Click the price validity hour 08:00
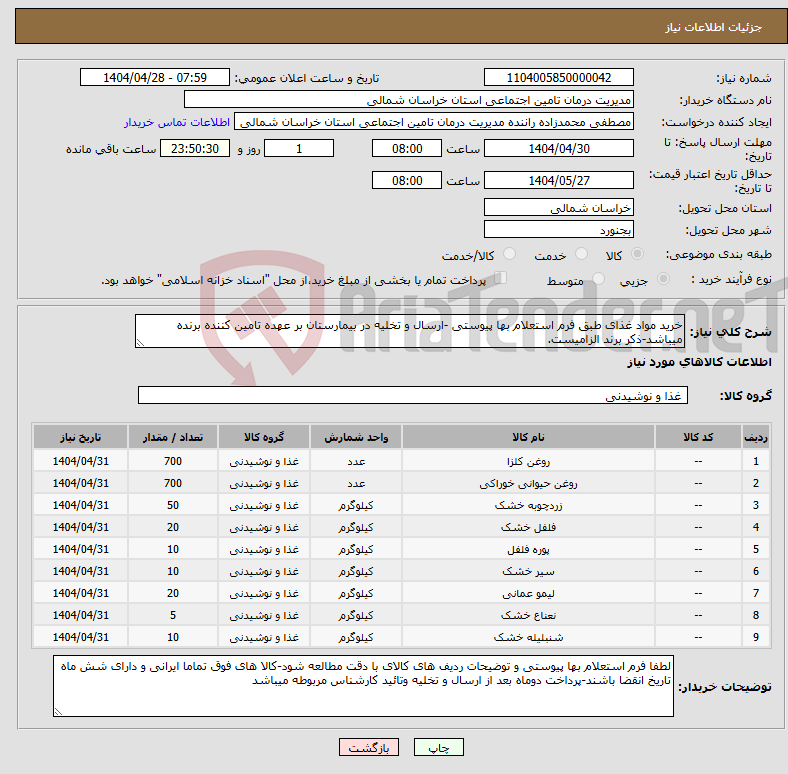 coord(407,180)
